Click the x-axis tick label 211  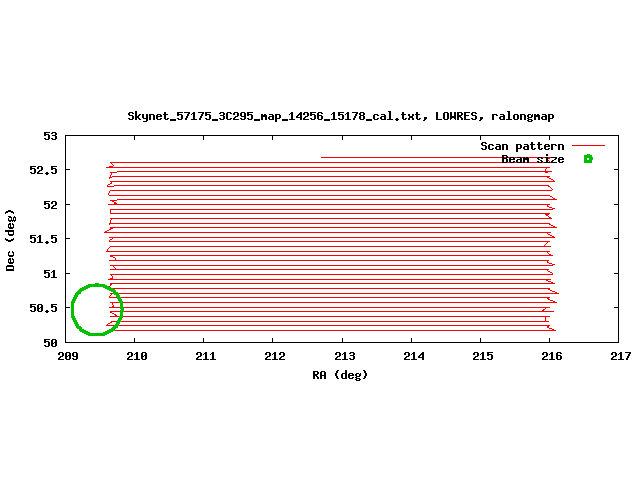coord(206,356)
